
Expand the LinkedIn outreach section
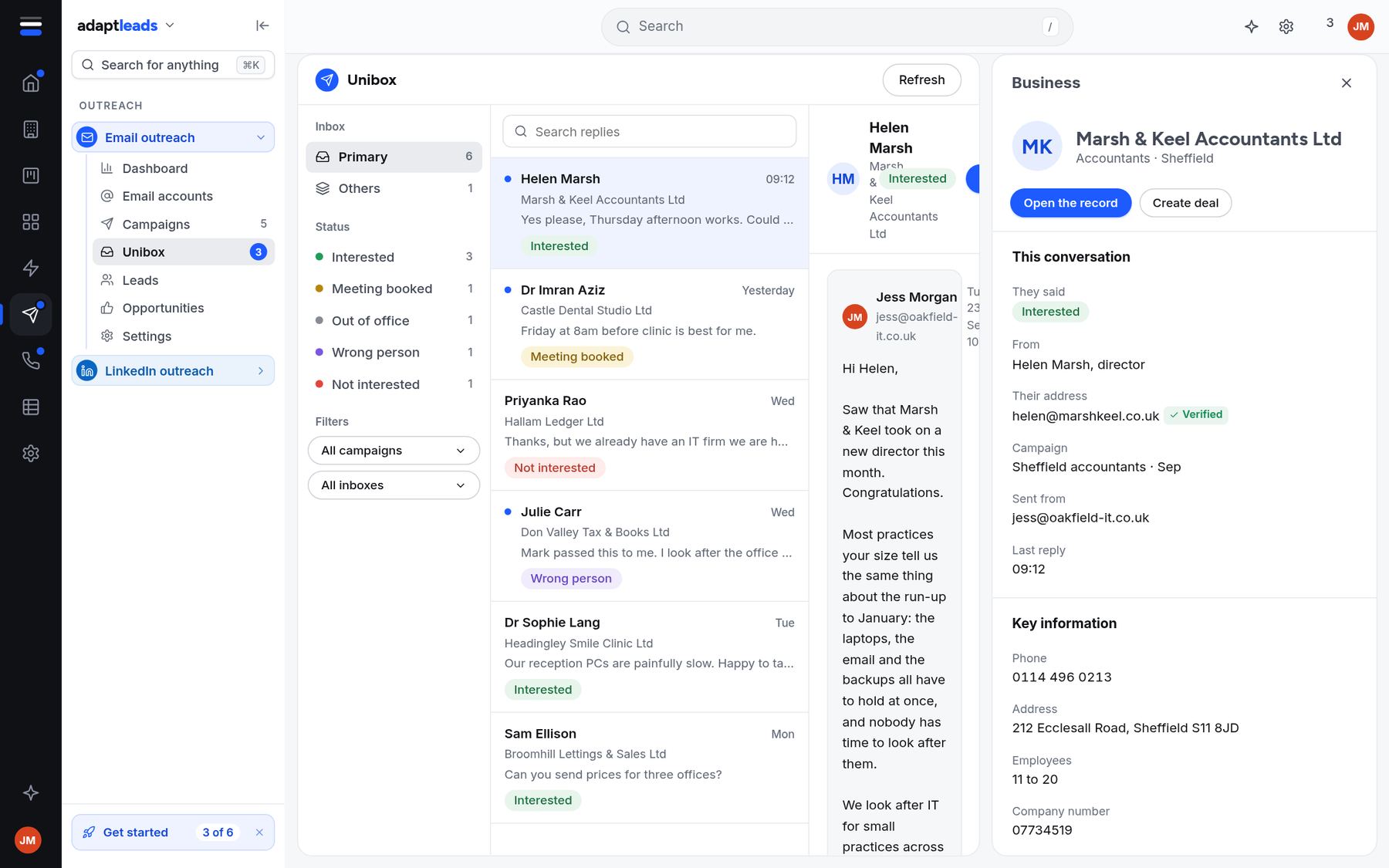tap(173, 371)
